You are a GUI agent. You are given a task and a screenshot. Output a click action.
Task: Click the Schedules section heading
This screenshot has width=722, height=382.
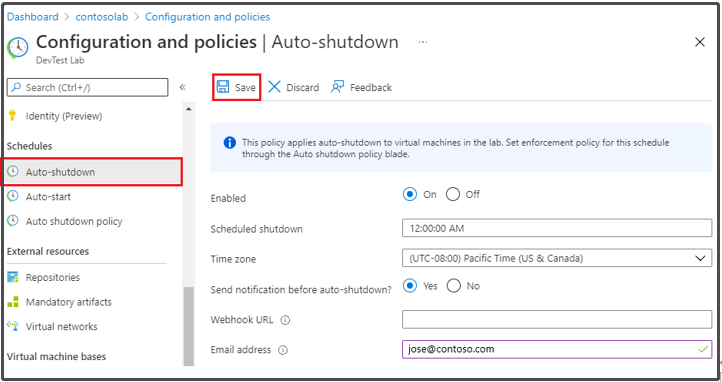[29, 146]
